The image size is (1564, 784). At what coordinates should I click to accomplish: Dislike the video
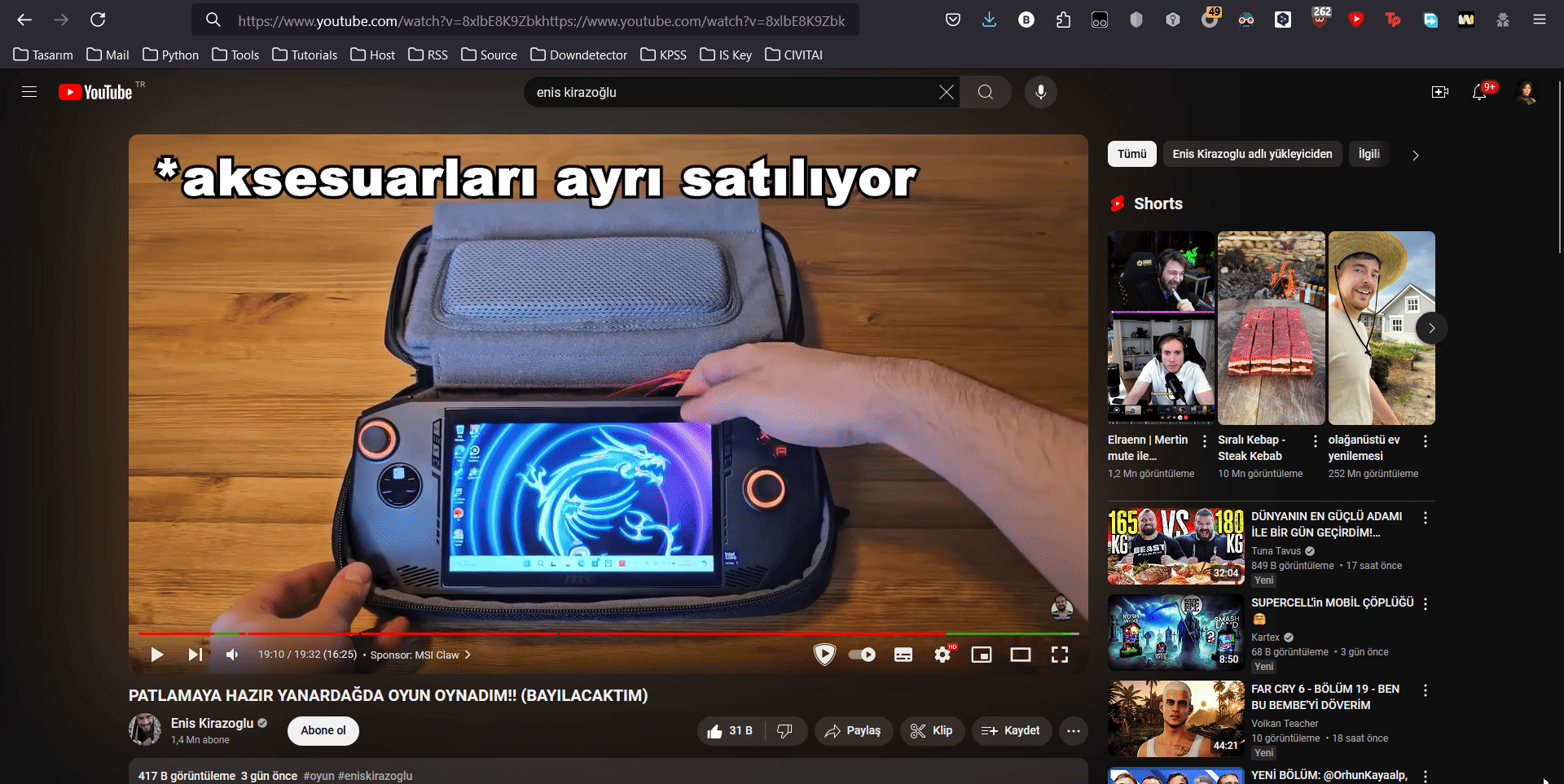[785, 731]
